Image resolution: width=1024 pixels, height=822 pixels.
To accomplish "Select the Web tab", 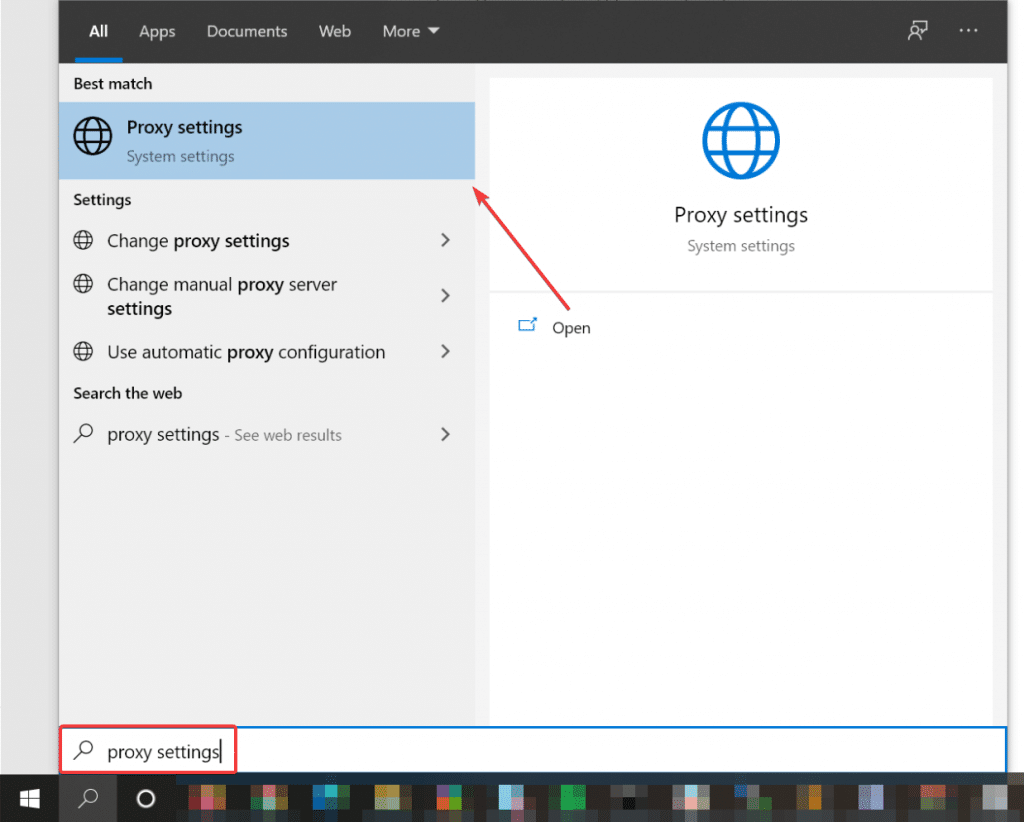I will pos(335,31).
